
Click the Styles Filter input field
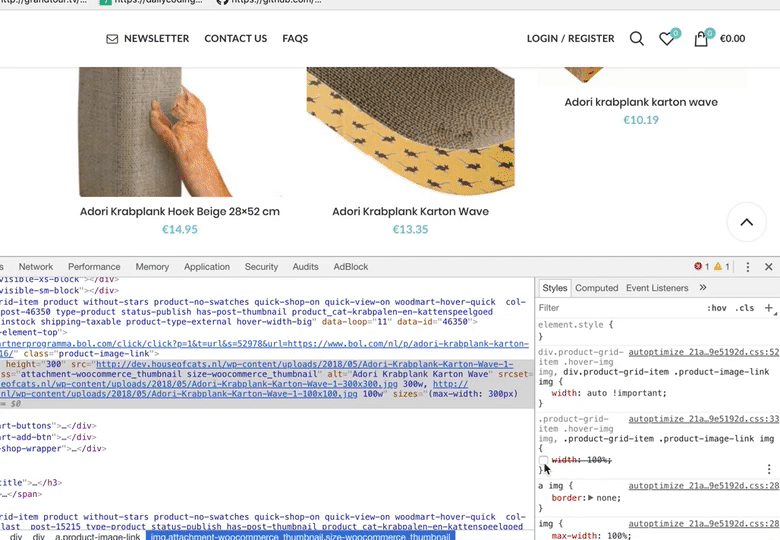619,308
